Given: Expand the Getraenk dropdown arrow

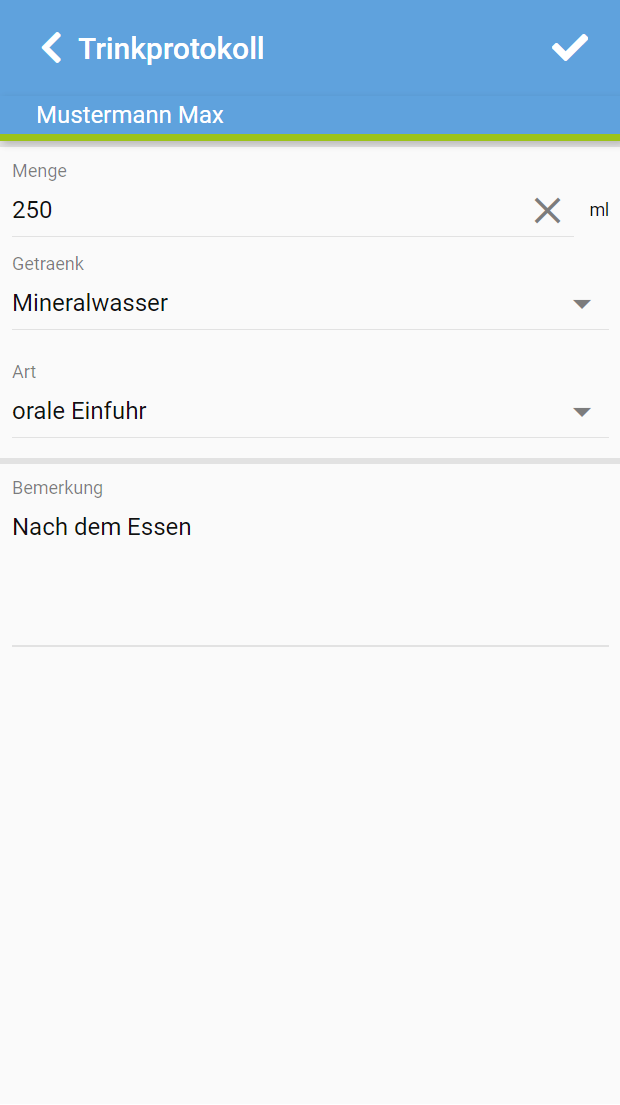Looking at the screenshot, I should 582,304.
